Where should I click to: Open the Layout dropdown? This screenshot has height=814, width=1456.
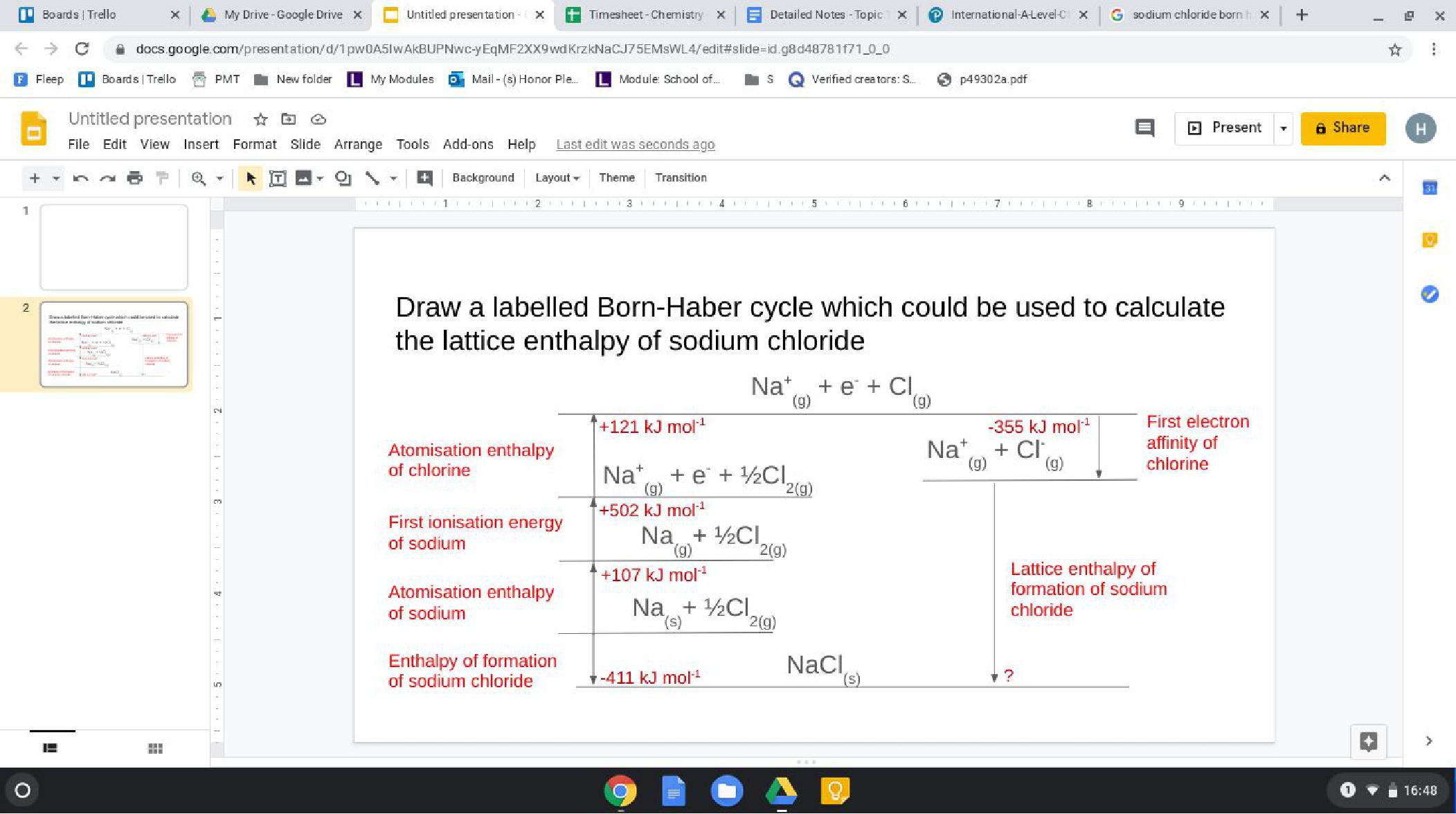click(x=557, y=178)
